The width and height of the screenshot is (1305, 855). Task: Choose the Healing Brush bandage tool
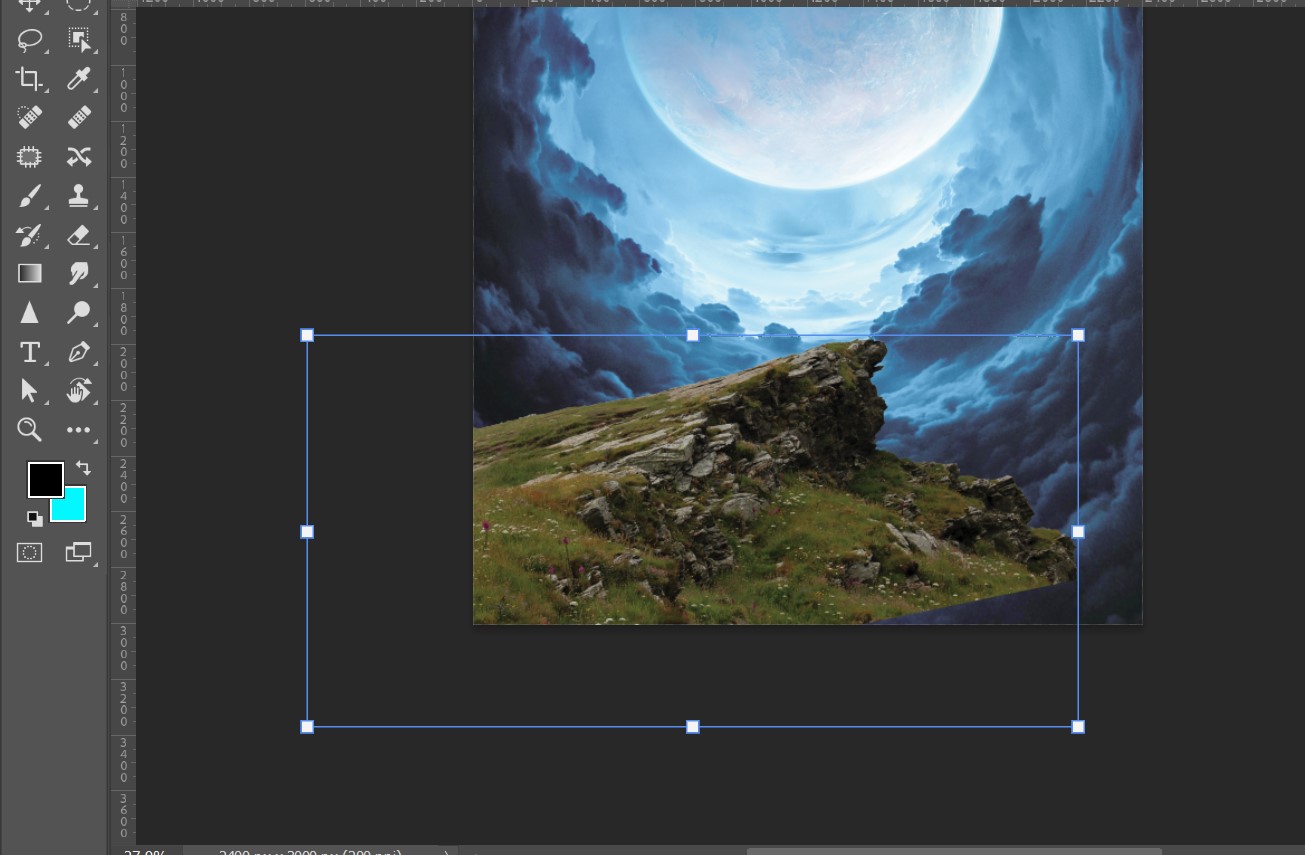79,118
